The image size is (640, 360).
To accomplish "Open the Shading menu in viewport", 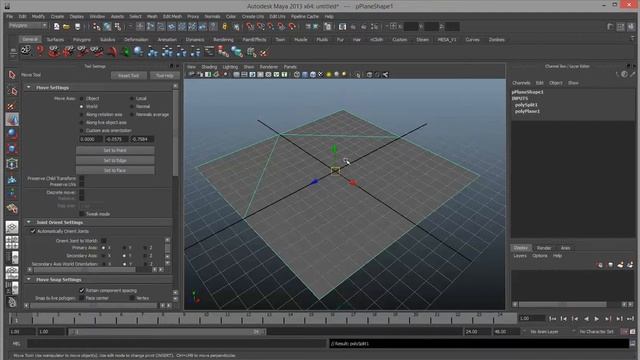I will pos(209,67).
